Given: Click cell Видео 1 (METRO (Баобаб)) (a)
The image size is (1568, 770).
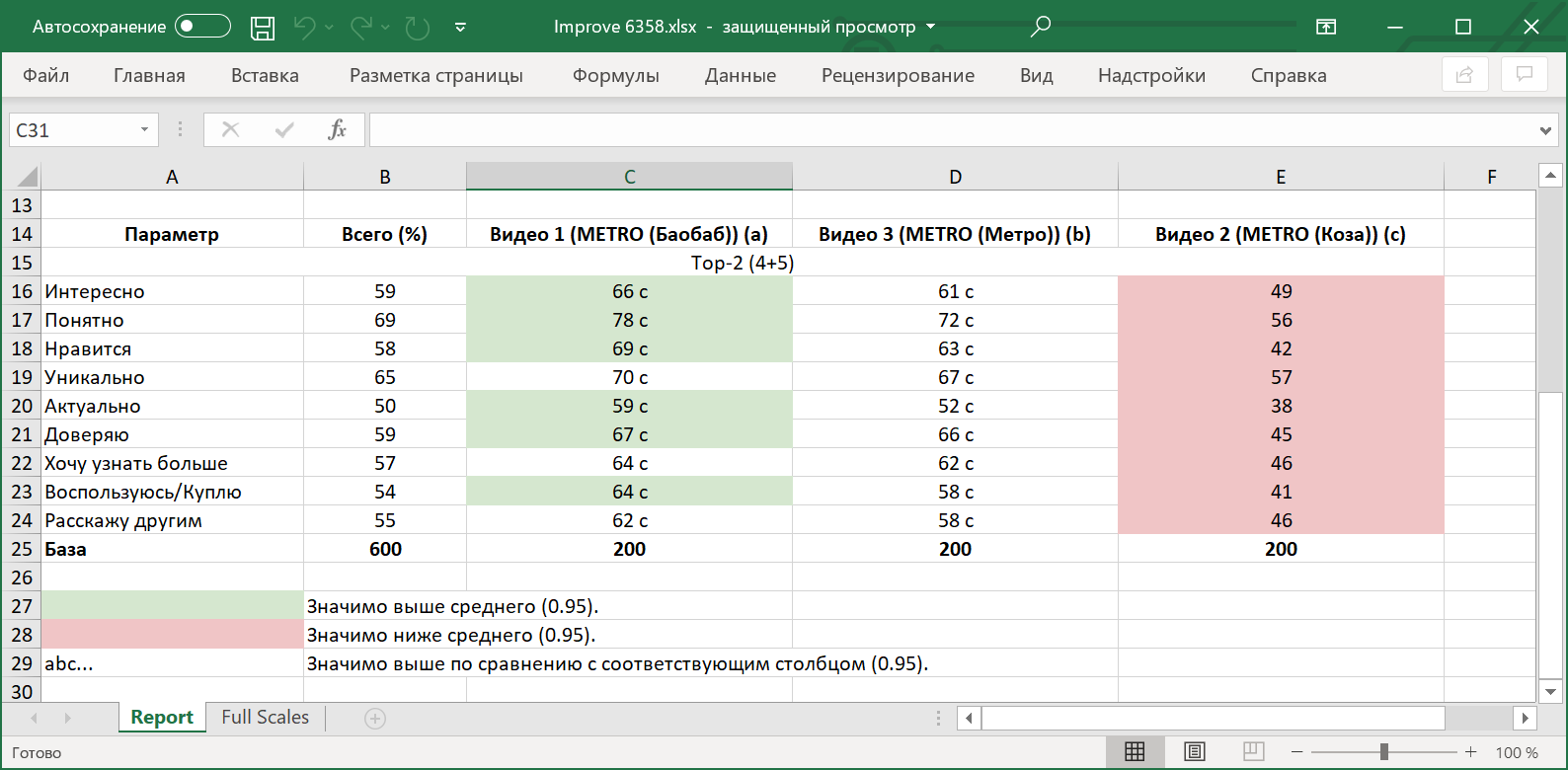Looking at the screenshot, I should coord(629,234).
